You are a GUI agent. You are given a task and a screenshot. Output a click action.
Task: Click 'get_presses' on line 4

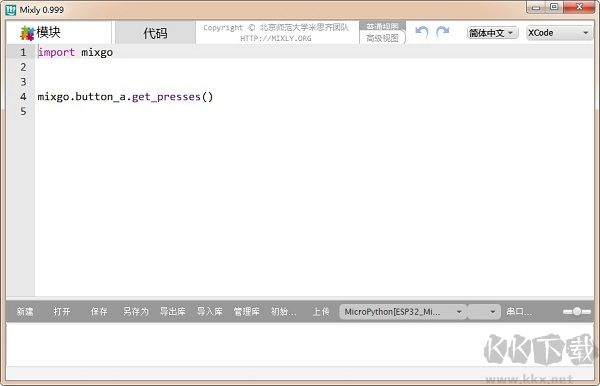166,97
